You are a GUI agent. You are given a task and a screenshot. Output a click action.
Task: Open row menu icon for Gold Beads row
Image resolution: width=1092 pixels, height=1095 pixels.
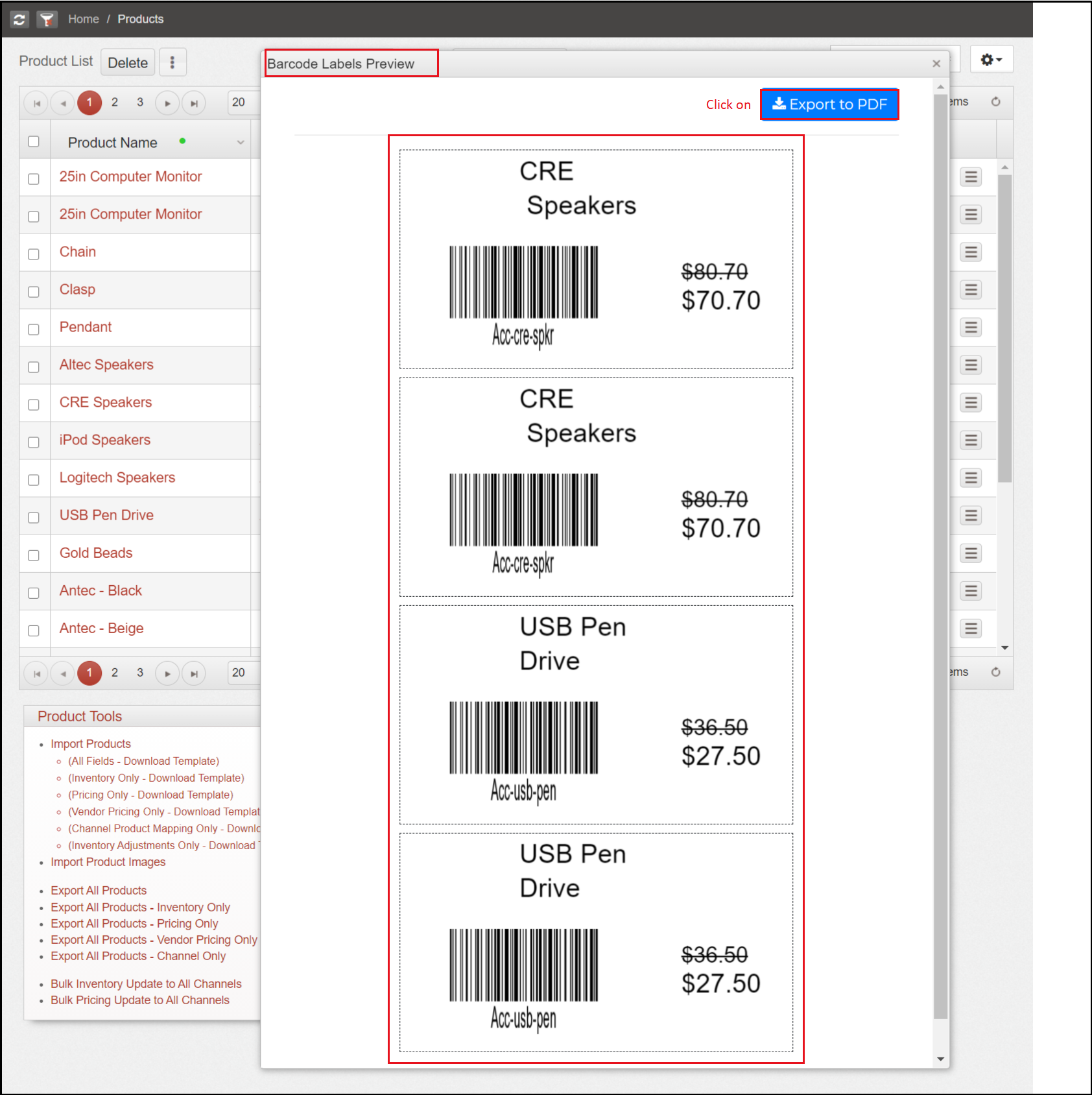point(971,553)
